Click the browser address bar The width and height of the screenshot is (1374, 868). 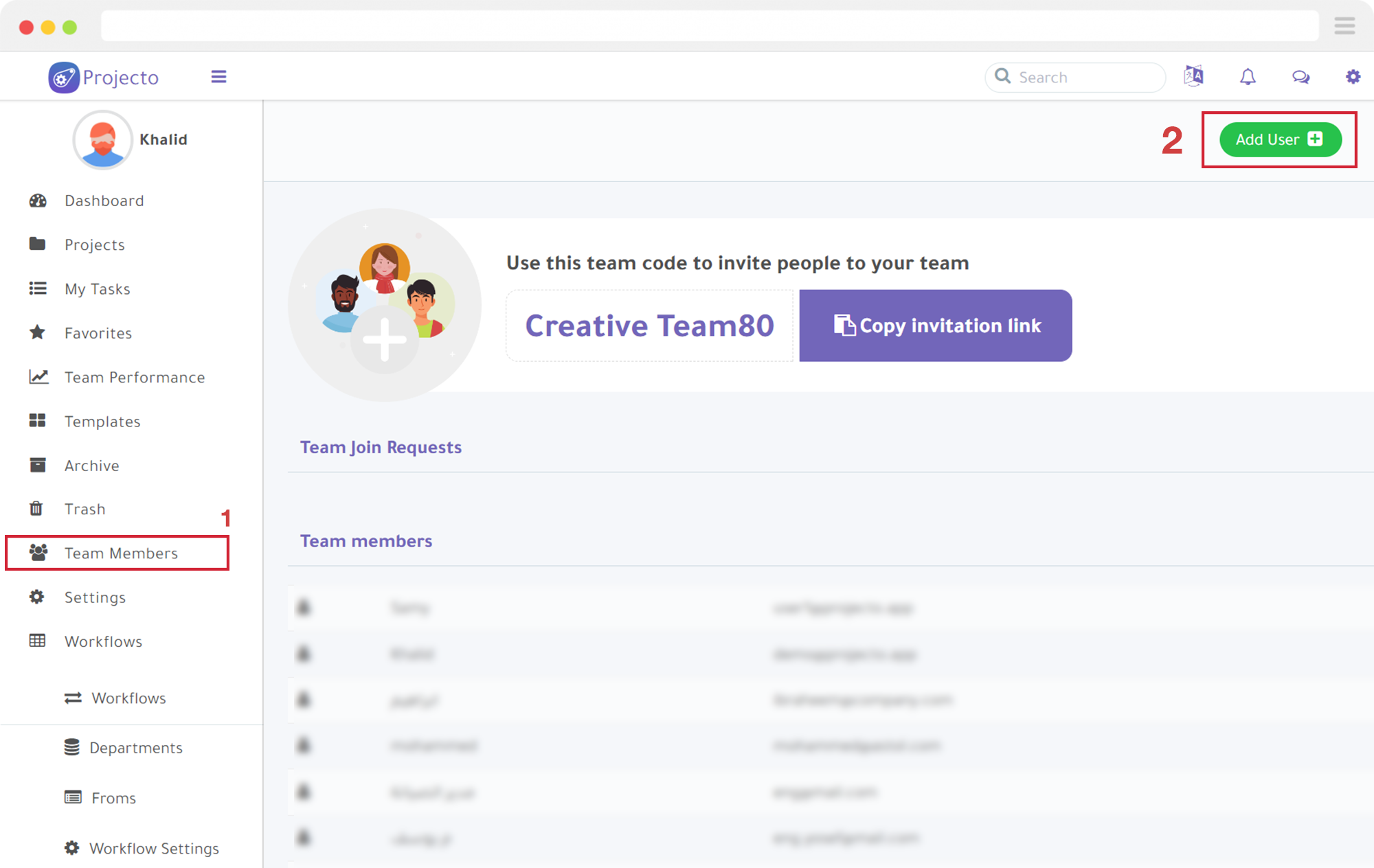(x=710, y=26)
